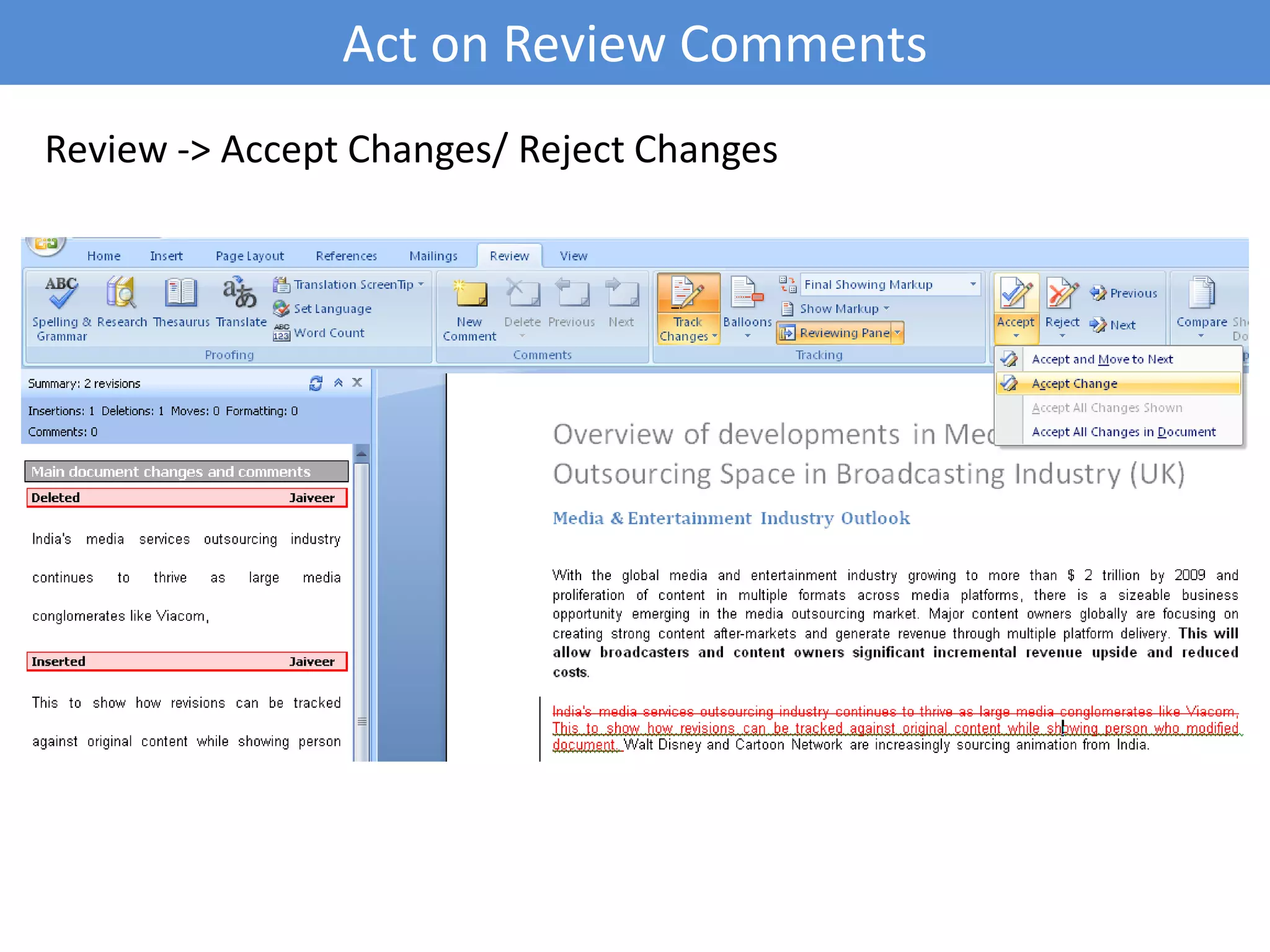Screen dimensions: 1270x952
Task: Click the Translate icon
Action: (x=240, y=293)
